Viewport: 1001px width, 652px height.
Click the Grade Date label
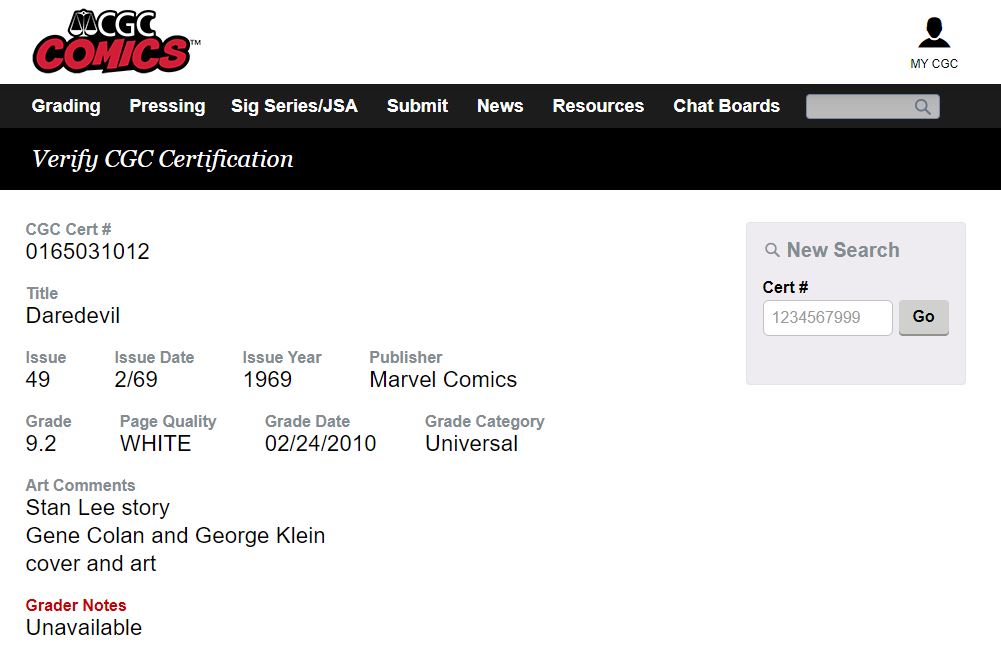(307, 421)
